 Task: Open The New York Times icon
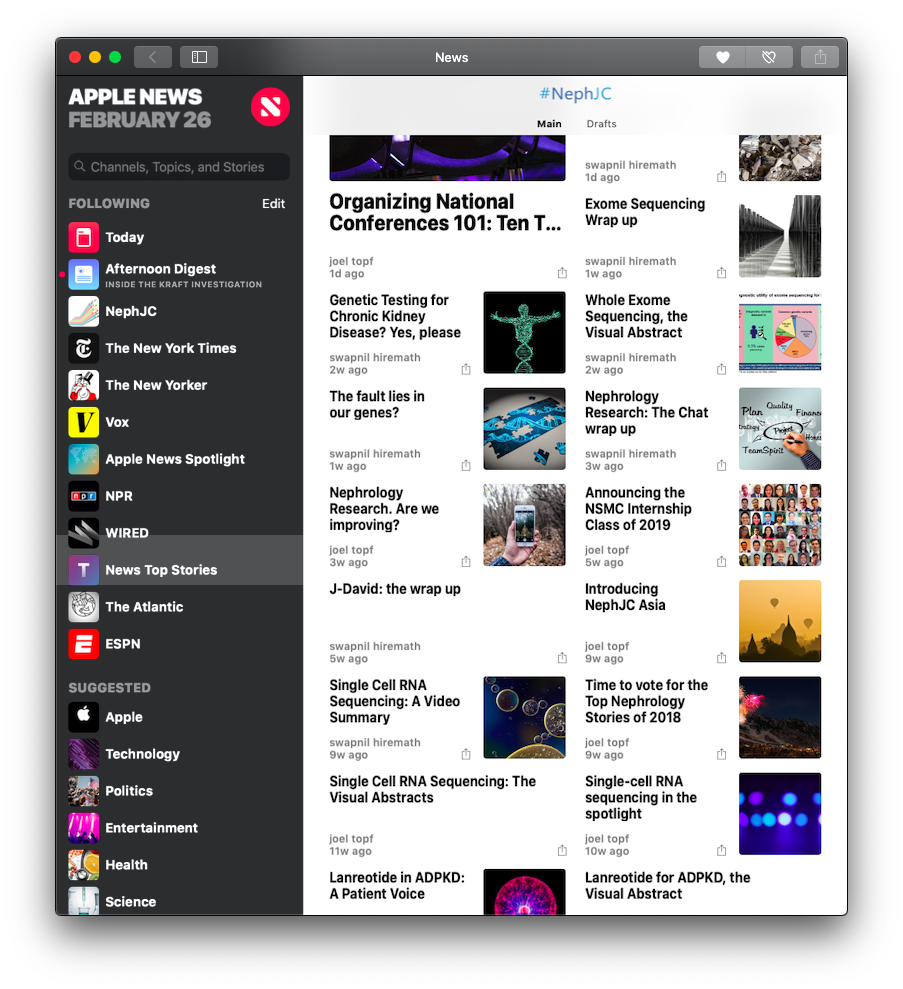click(84, 348)
